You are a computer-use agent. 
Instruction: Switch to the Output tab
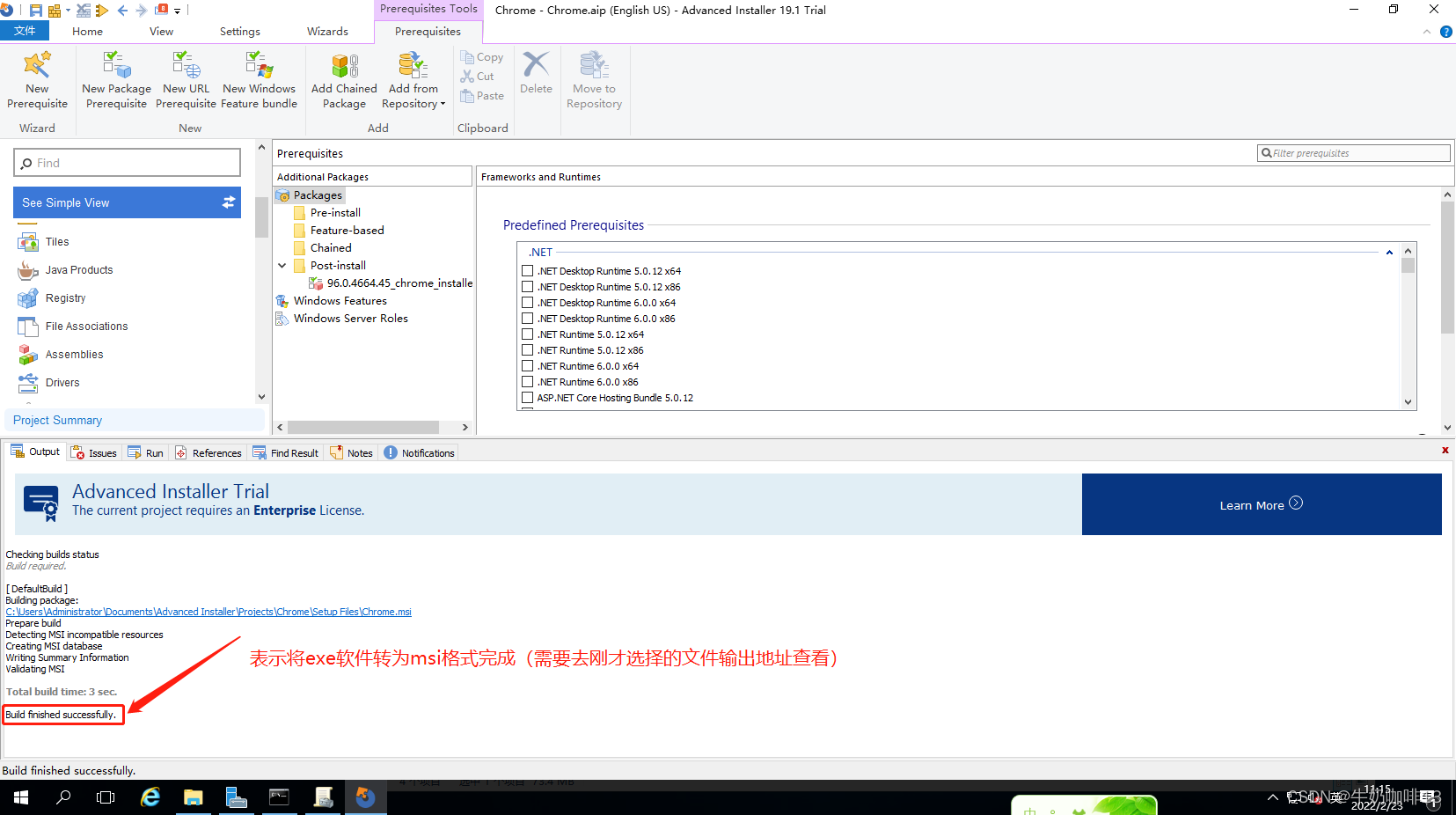[x=35, y=452]
